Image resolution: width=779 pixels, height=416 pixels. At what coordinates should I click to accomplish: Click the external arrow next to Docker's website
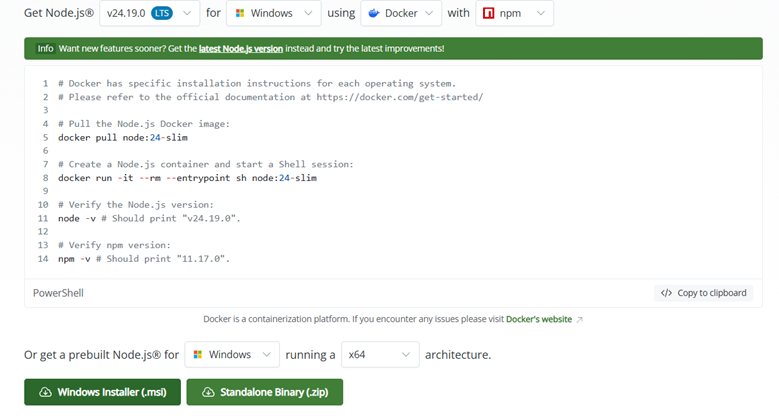pyautogui.click(x=579, y=320)
